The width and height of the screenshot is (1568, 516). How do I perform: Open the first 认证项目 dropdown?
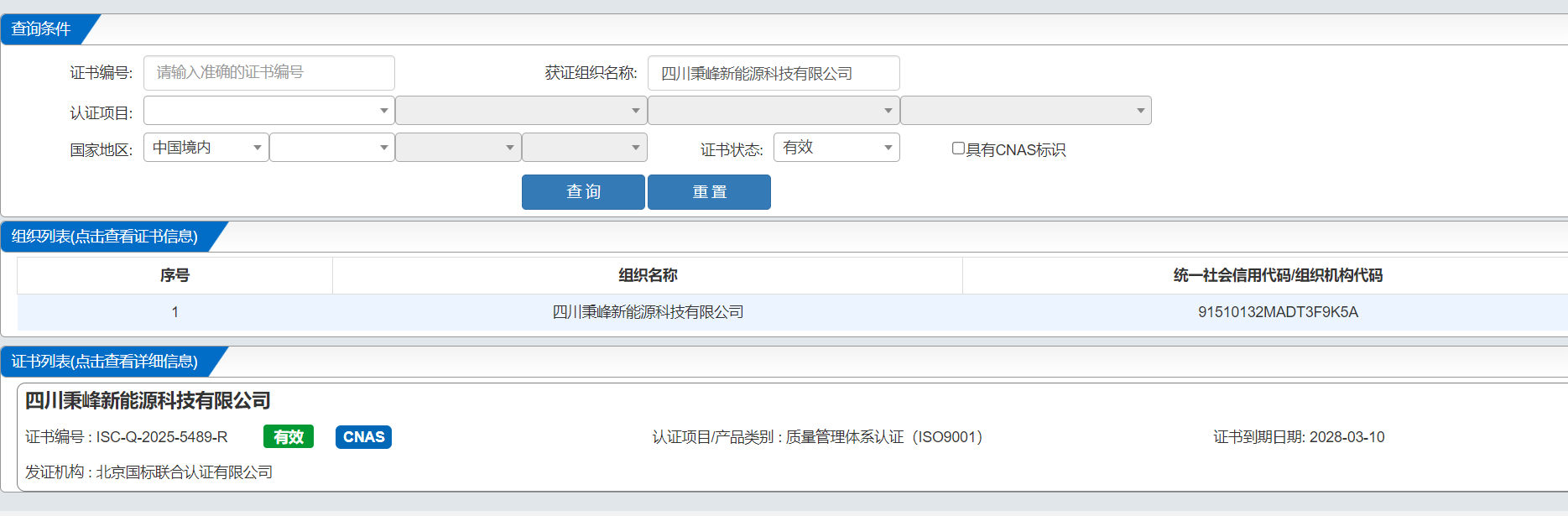click(x=269, y=111)
